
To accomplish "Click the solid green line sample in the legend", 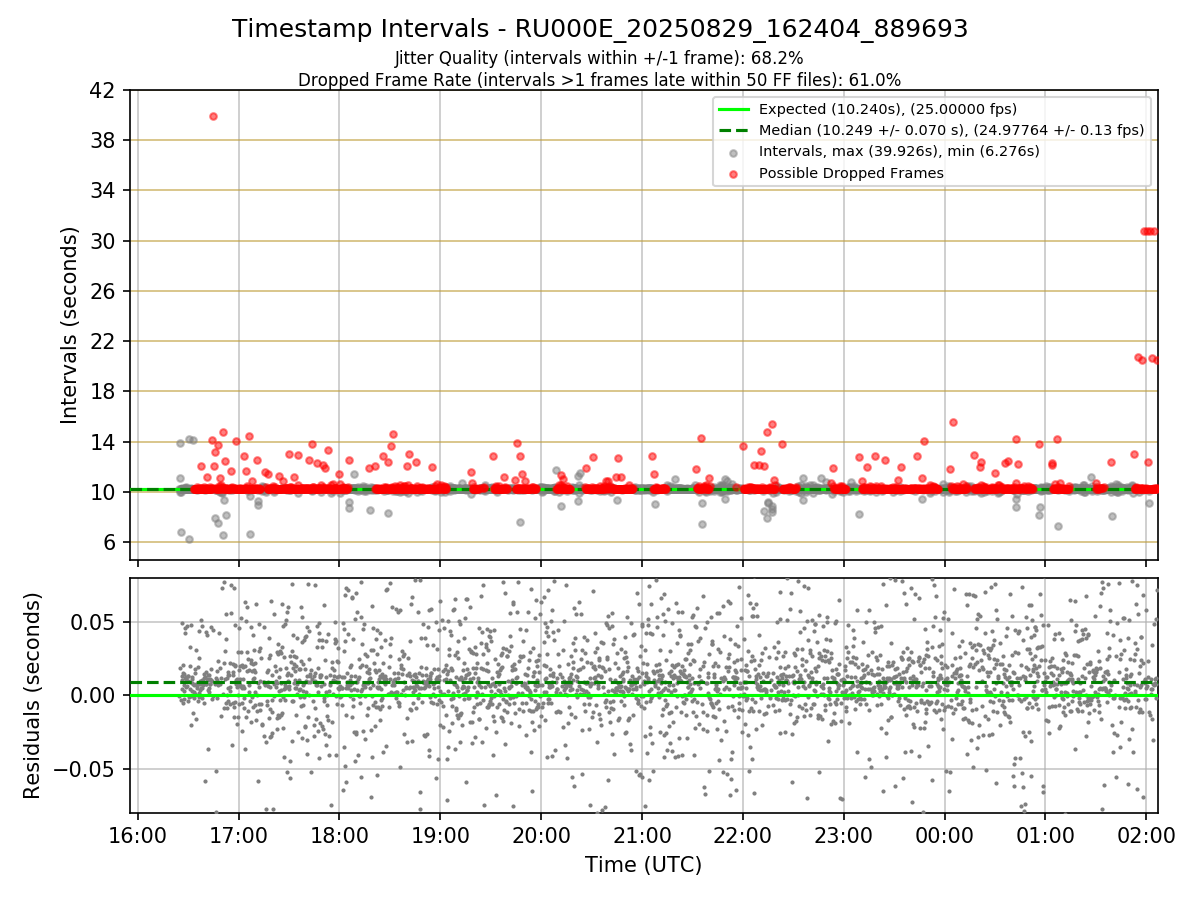I will point(733,109).
